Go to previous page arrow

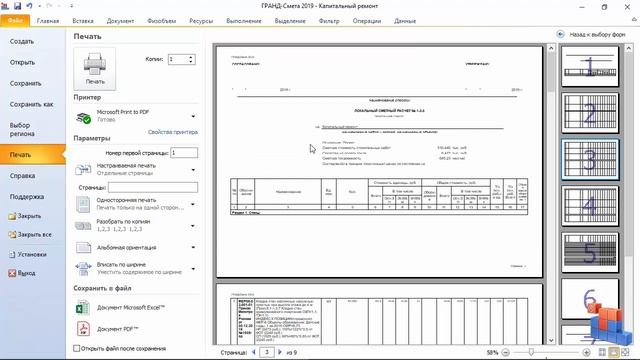[254, 352]
